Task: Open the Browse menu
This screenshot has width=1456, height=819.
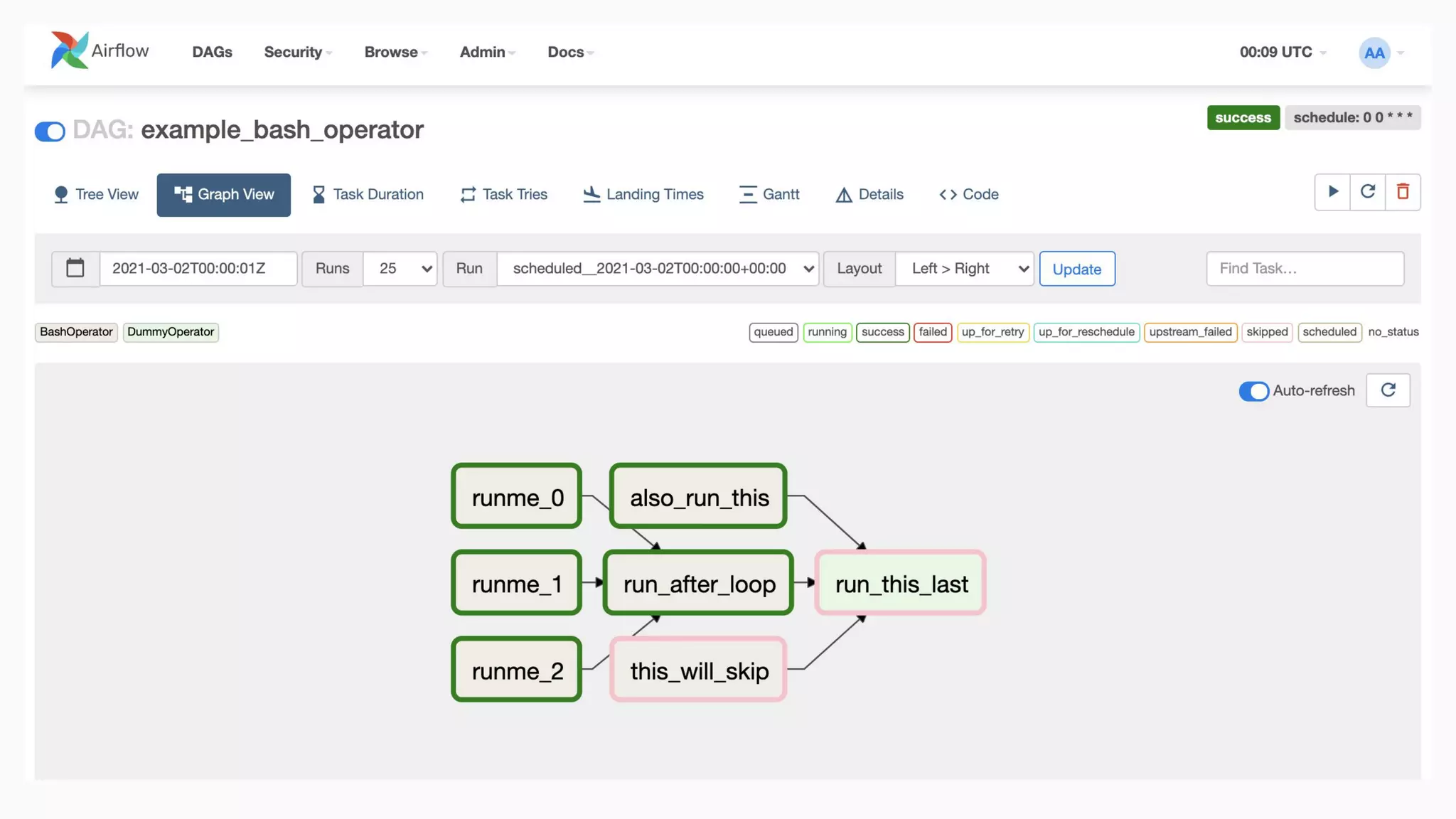Action: (395, 52)
